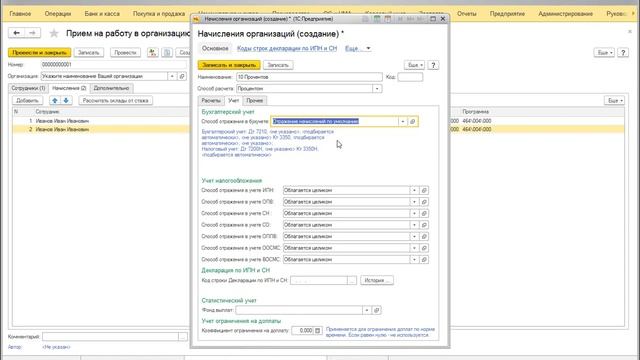Open the Банк и касса section menu

pyautogui.click(x=102, y=14)
